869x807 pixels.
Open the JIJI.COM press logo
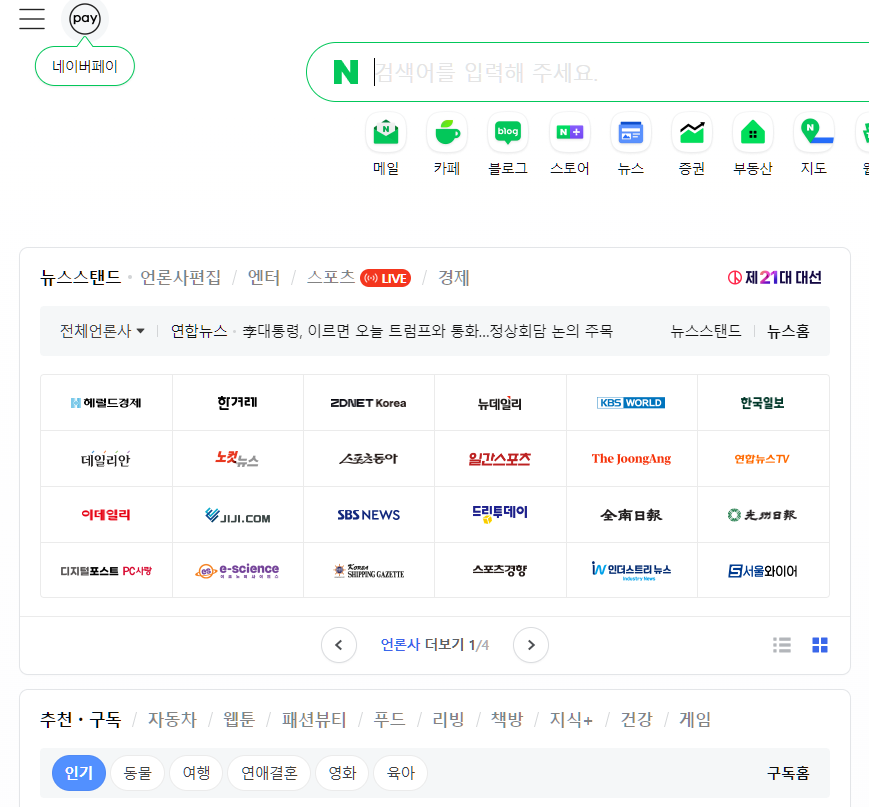[238, 515]
